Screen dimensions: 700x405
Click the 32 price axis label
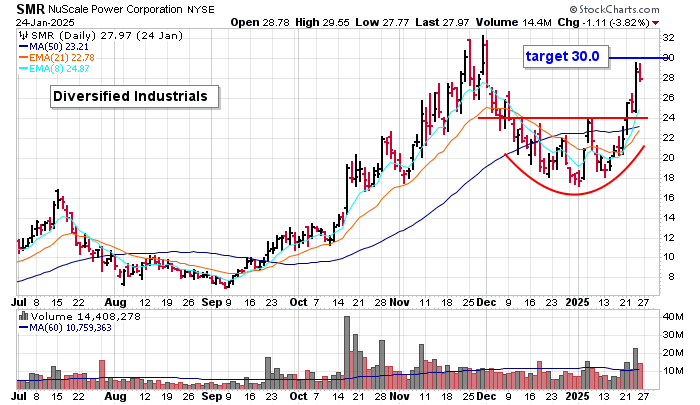[668, 38]
